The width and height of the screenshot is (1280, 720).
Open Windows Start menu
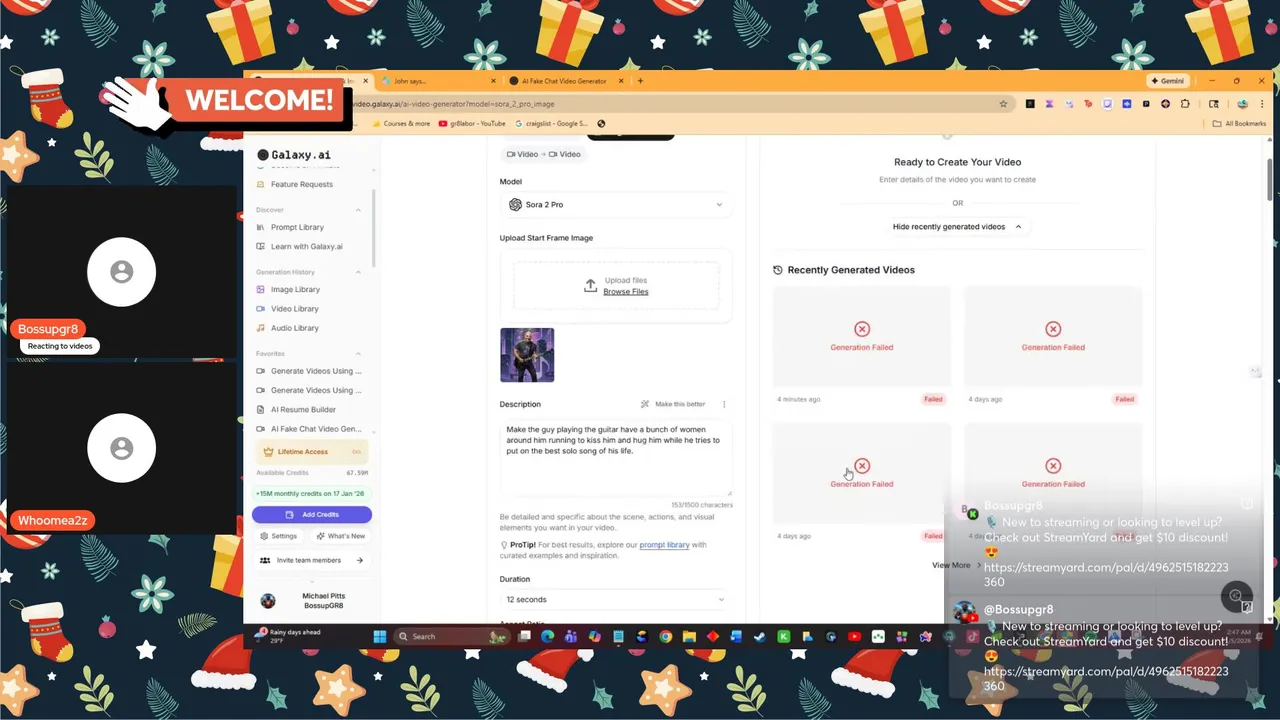tap(380, 636)
